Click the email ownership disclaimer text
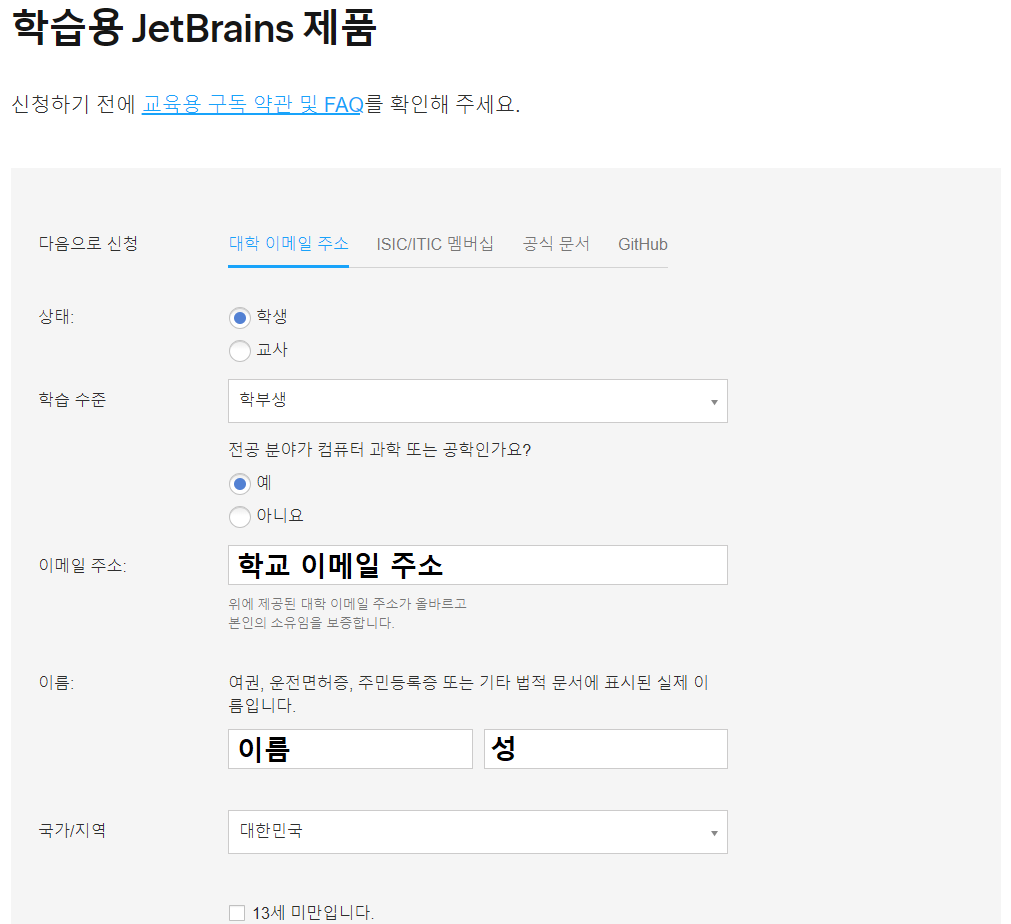 [348, 613]
